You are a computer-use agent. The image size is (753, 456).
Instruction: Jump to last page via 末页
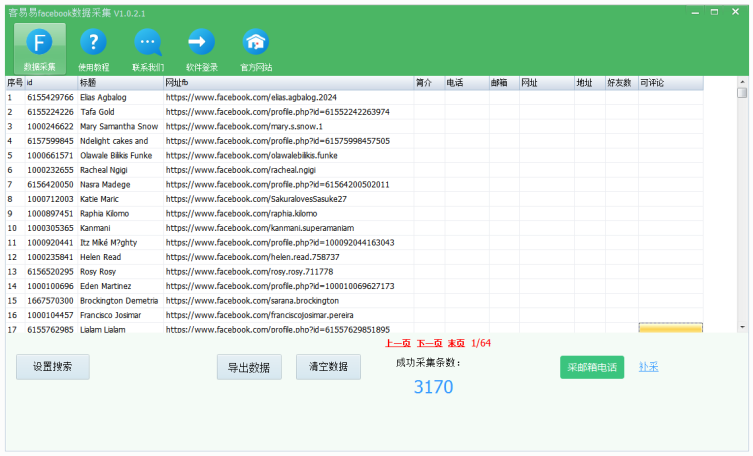click(x=455, y=343)
